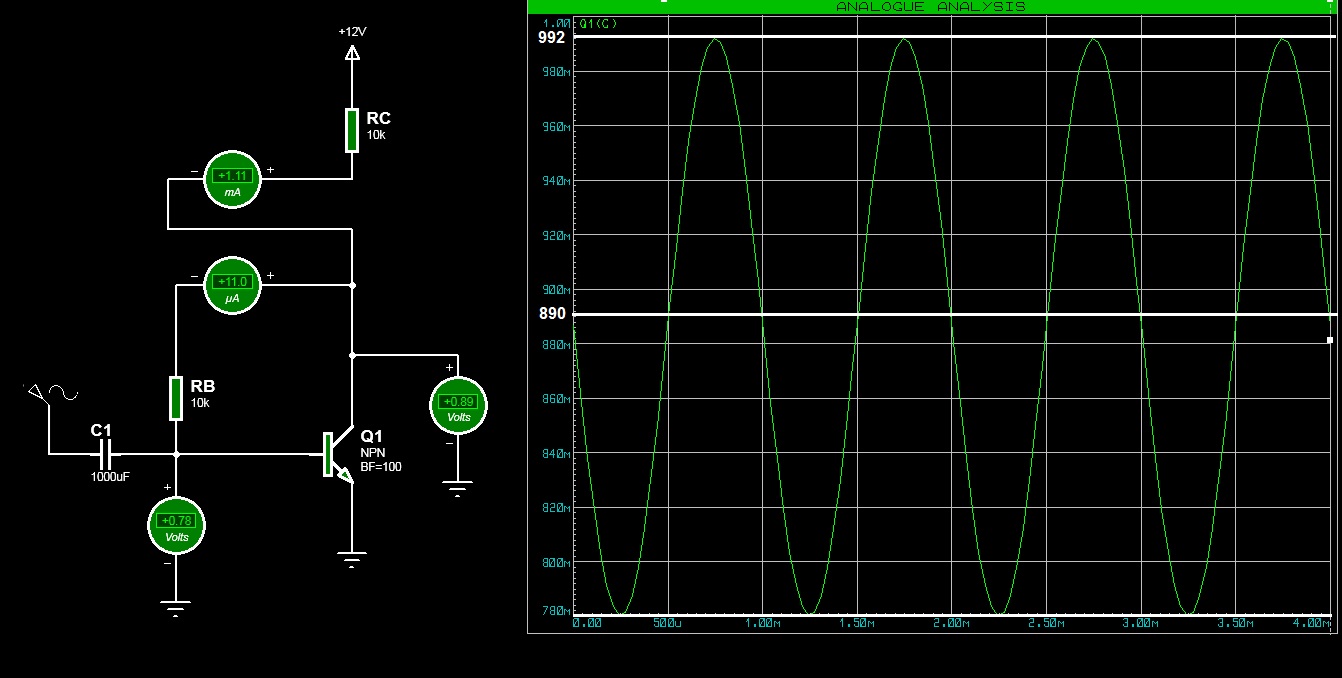This screenshot has width=1342, height=678.
Task: Click the BF=100 property text of Q1
Action: point(381,467)
